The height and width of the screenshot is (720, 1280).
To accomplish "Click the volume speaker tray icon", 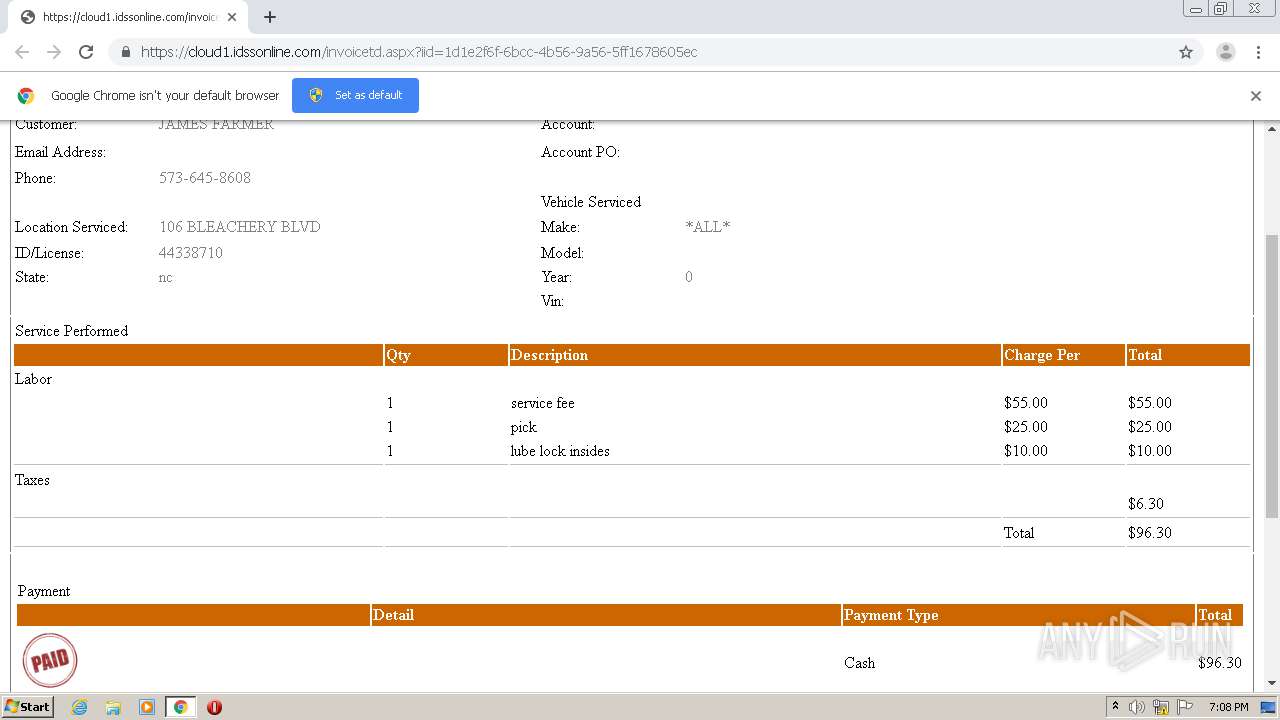I will click(x=1137, y=707).
